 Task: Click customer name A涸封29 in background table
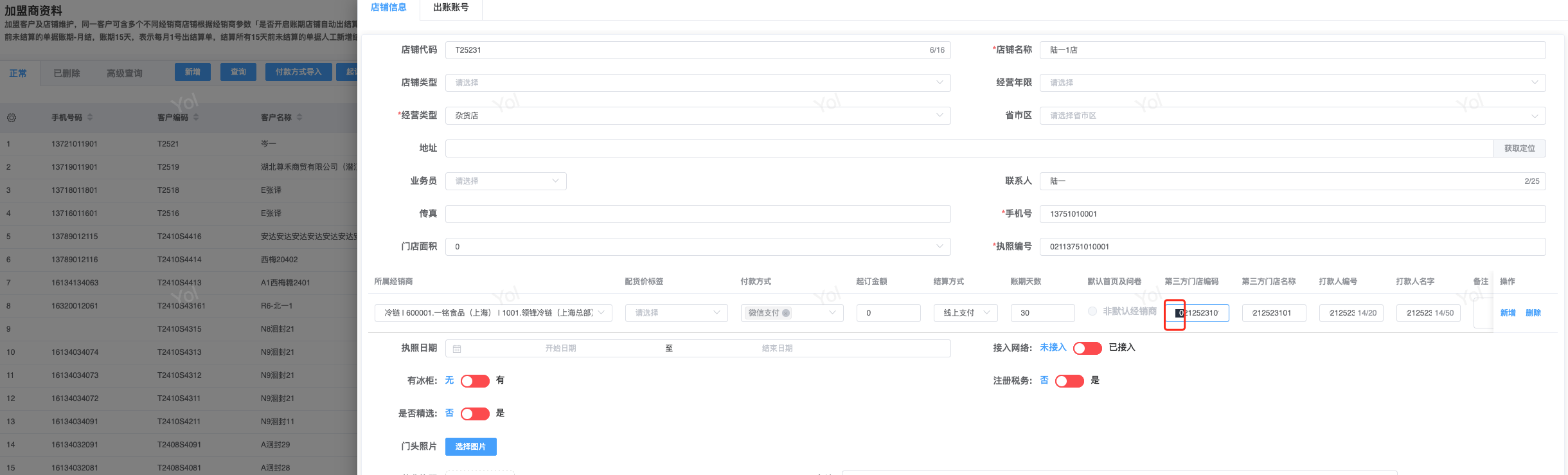[x=276, y=445]
